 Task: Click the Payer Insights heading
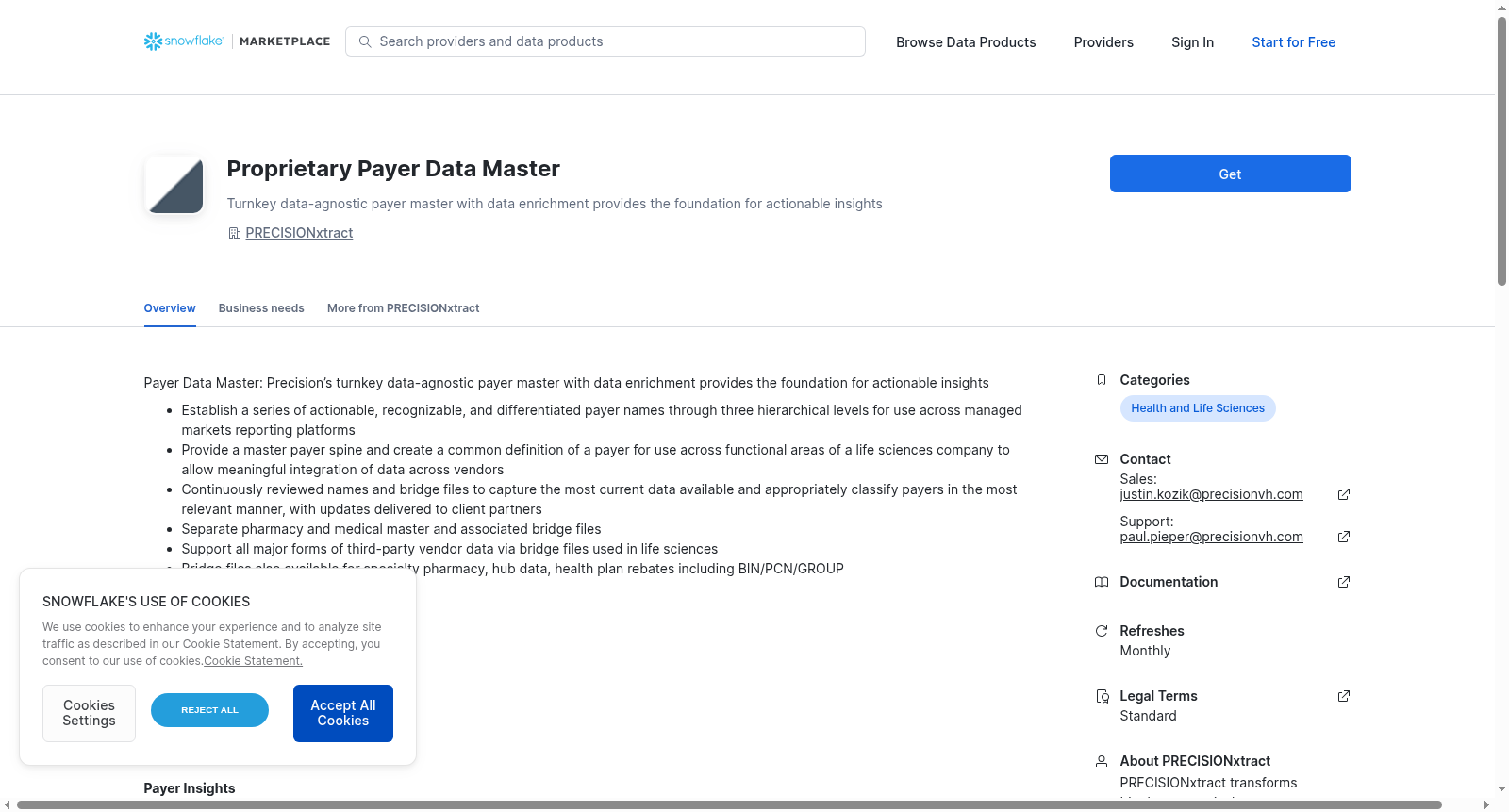[x=190, y=788]
